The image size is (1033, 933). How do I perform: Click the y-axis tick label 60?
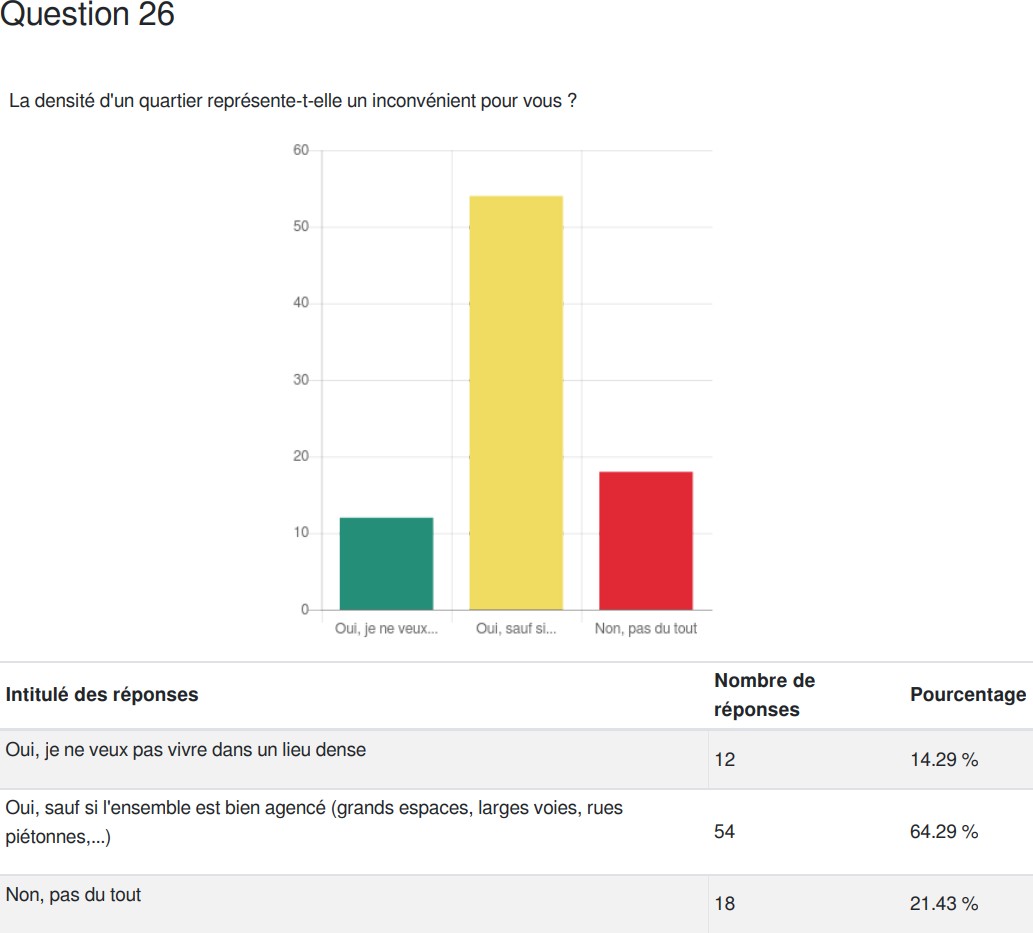pyautogui.click(x=301, y=150)
